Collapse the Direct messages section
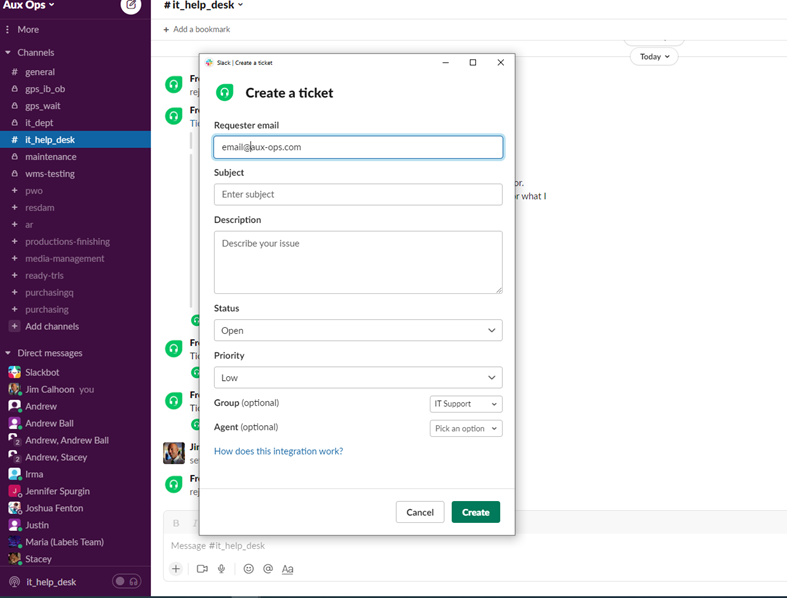Image resolution: width=787 pixels, height=598 pixels. (x=8, y=353)
